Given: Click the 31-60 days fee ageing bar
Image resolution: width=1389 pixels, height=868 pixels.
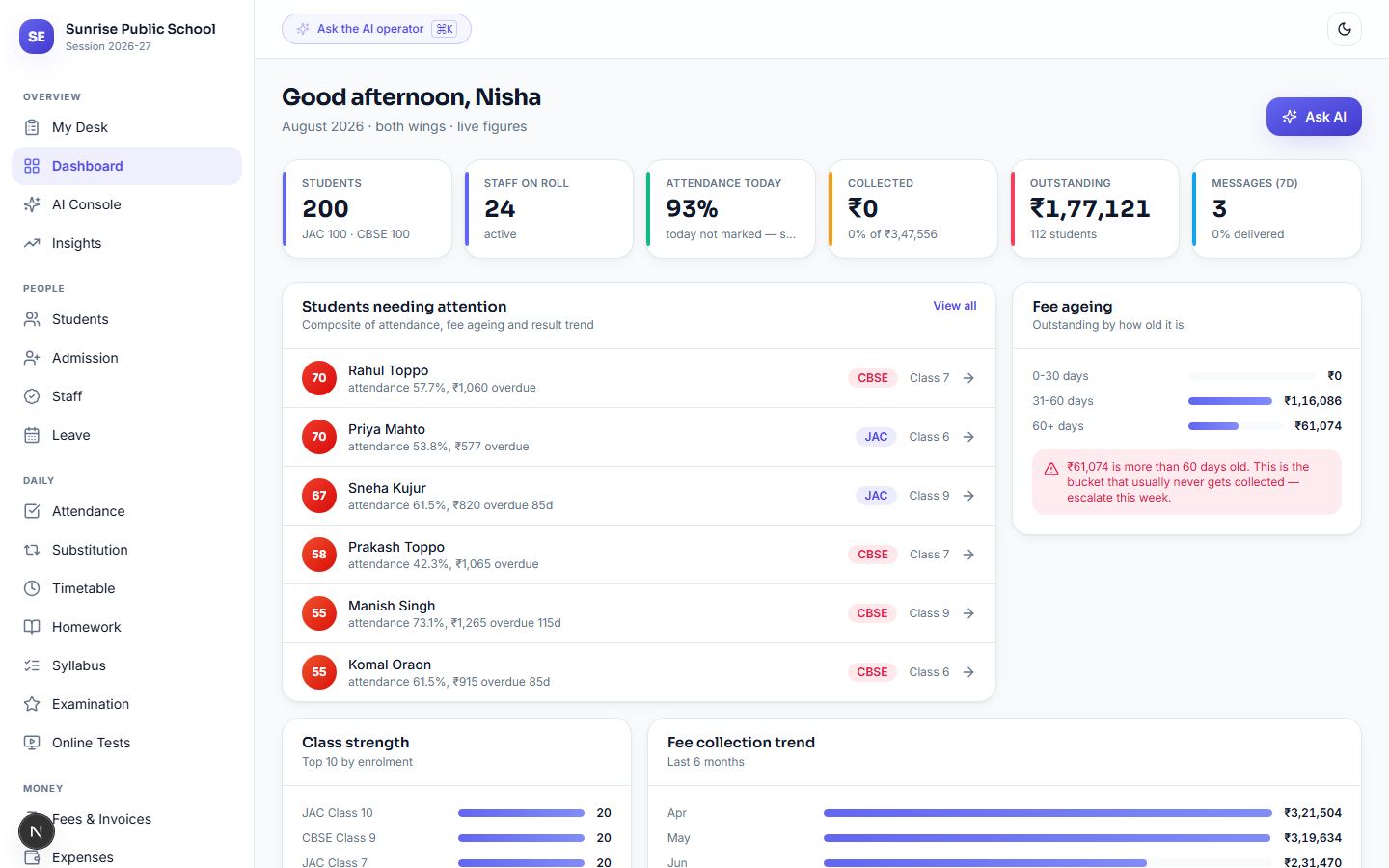Looking at the screenshot, I should point(1230,401).
